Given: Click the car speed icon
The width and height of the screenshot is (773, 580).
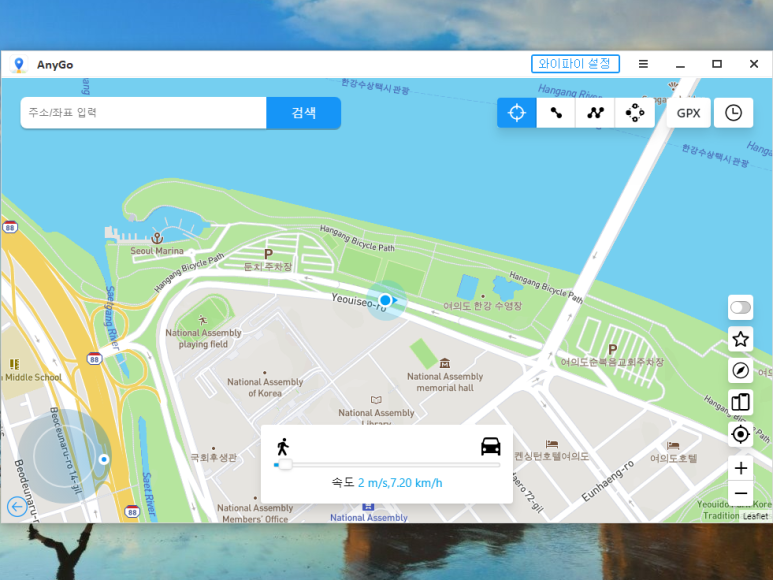Looking at the screenshot, I should click(x=491, y=446).
